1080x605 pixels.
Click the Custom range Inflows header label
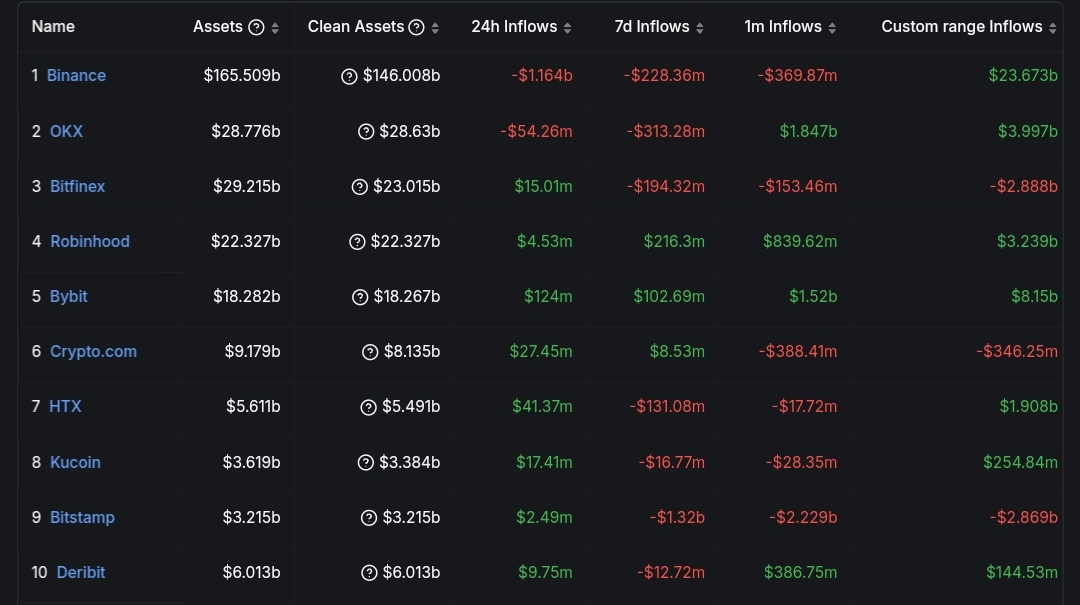[x=962, y=26]
